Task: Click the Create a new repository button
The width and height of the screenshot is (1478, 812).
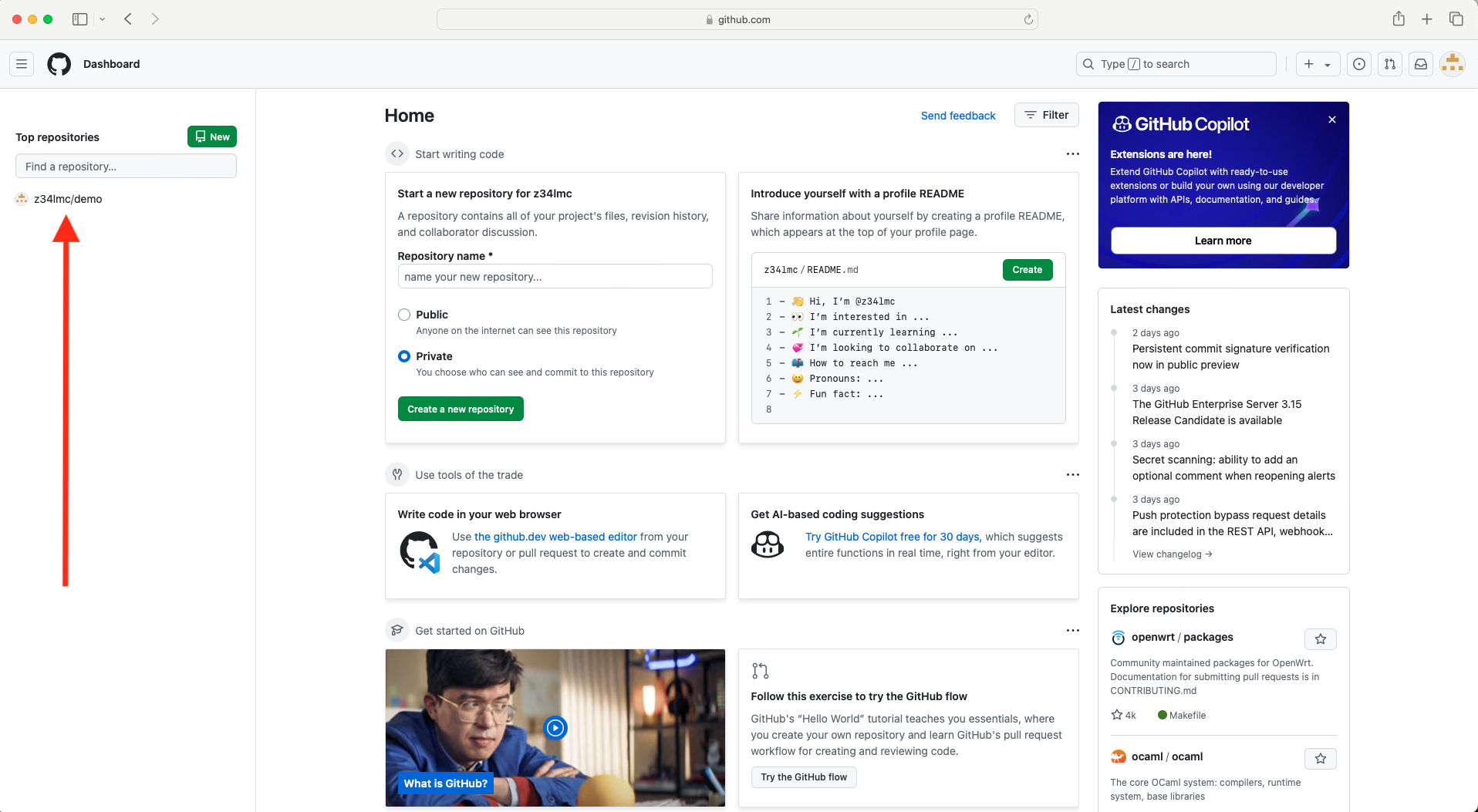Action: coord(461,409)
